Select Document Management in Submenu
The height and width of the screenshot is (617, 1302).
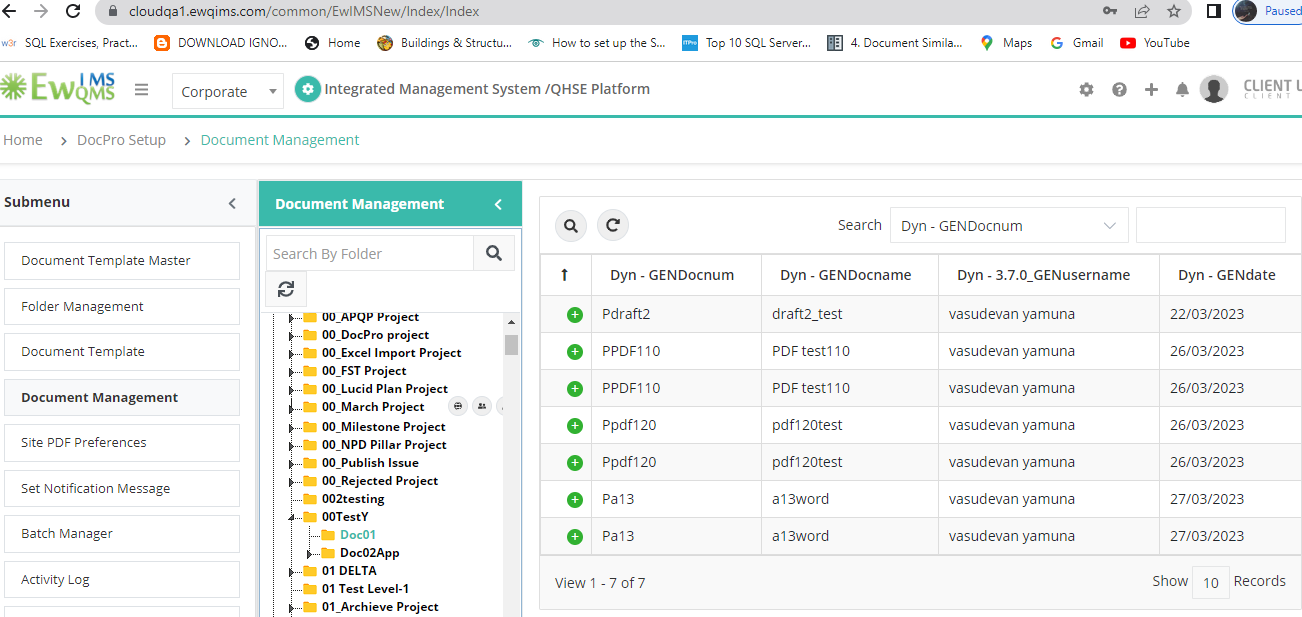(122, 398)
